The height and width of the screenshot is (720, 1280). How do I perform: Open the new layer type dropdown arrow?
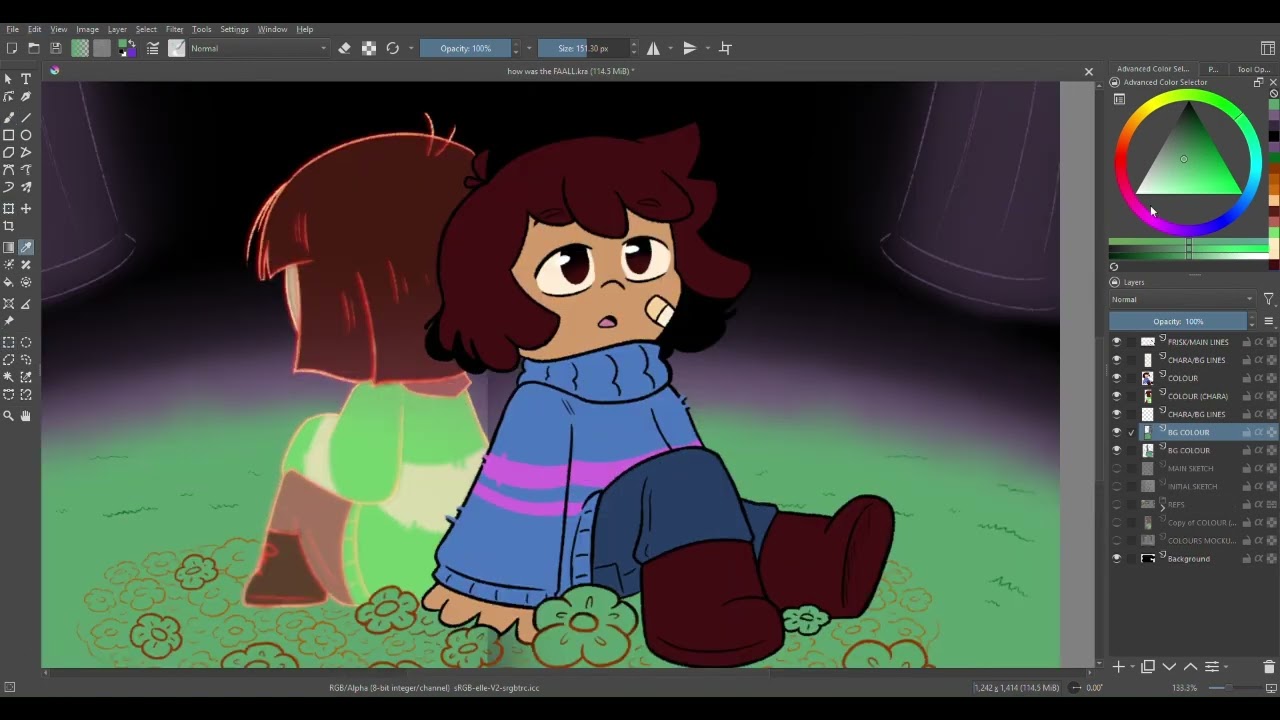coord(1131,667)
